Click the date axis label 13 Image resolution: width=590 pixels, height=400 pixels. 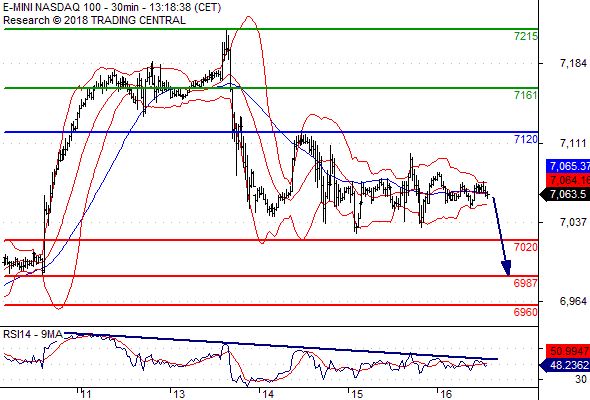point(179,394)
